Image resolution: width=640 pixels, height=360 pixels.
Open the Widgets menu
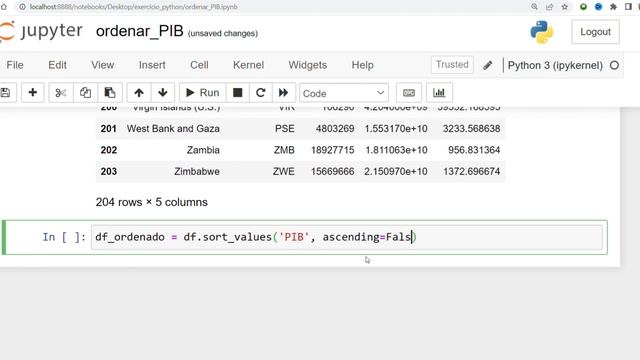(308, 65)
